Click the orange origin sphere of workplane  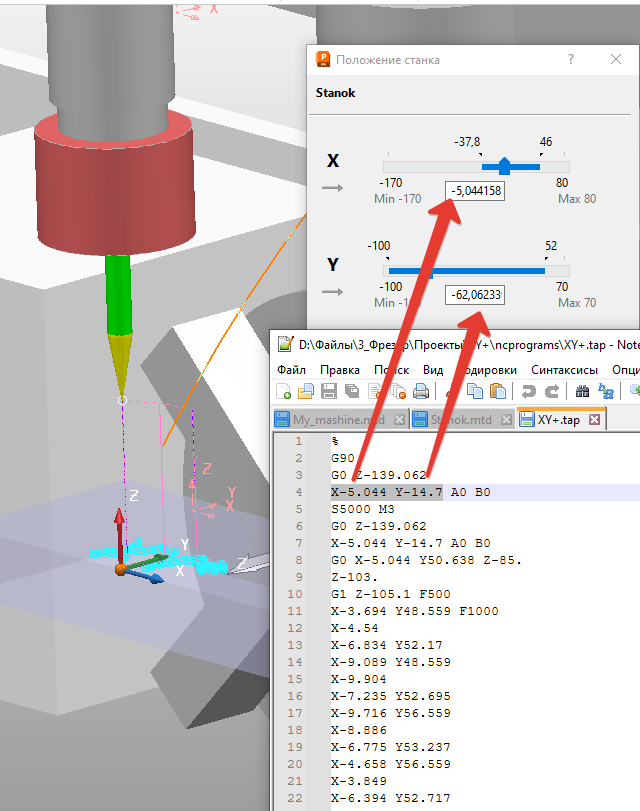tap(121, 569)
